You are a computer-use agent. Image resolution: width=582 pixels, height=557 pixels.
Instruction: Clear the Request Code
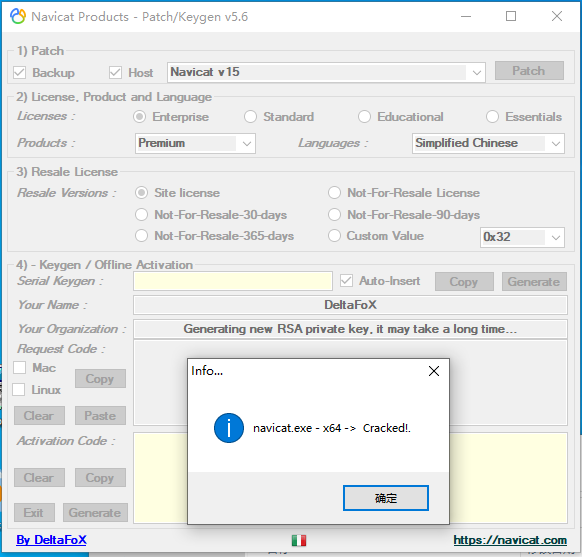(x=39, y=416)
